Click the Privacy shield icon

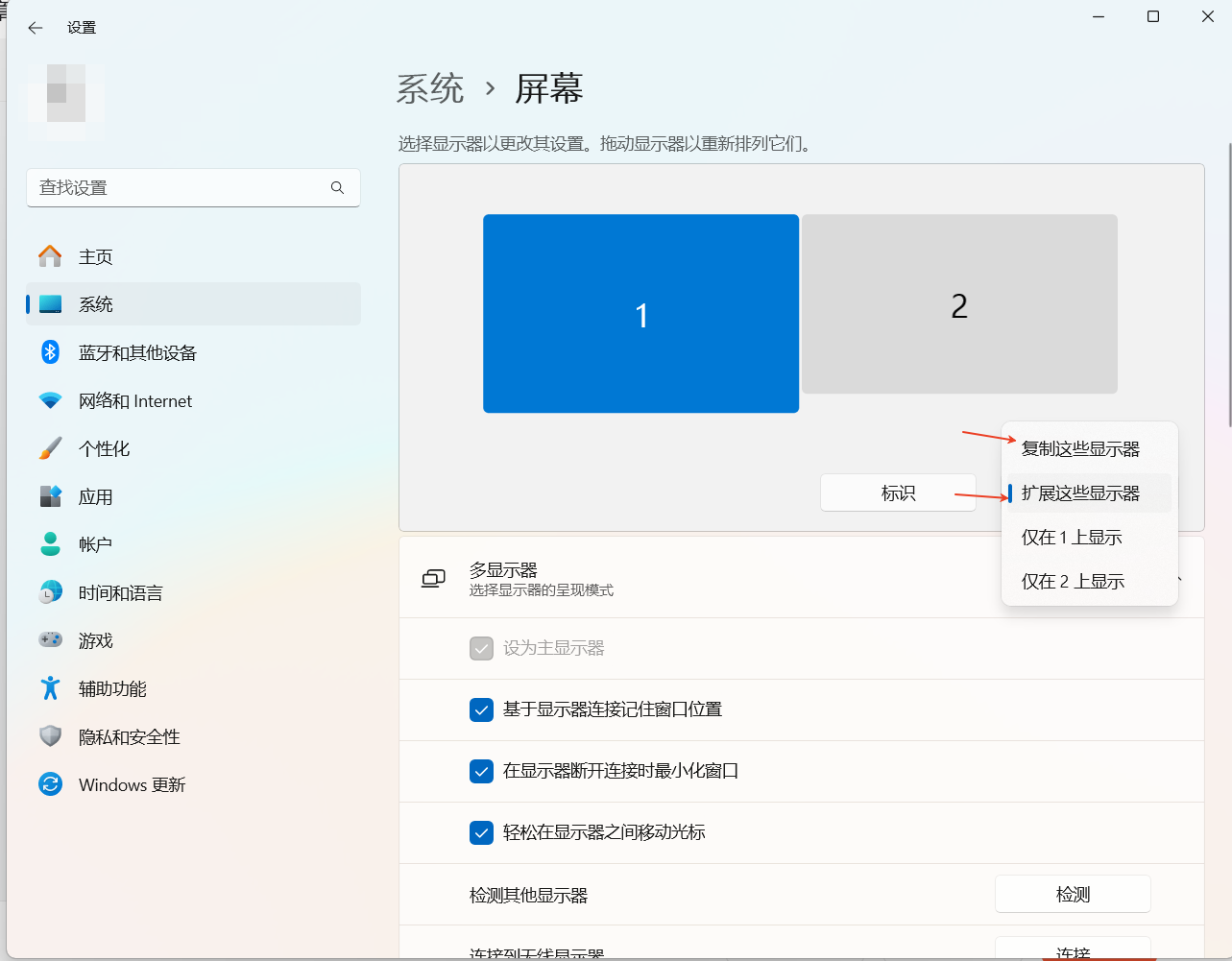(x=50, y=736)
